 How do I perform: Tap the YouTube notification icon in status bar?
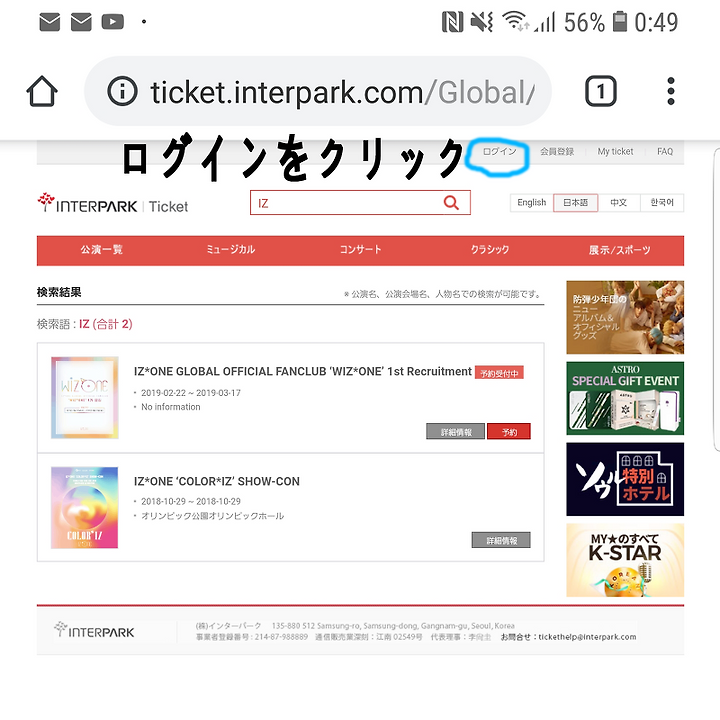(113, 22)
